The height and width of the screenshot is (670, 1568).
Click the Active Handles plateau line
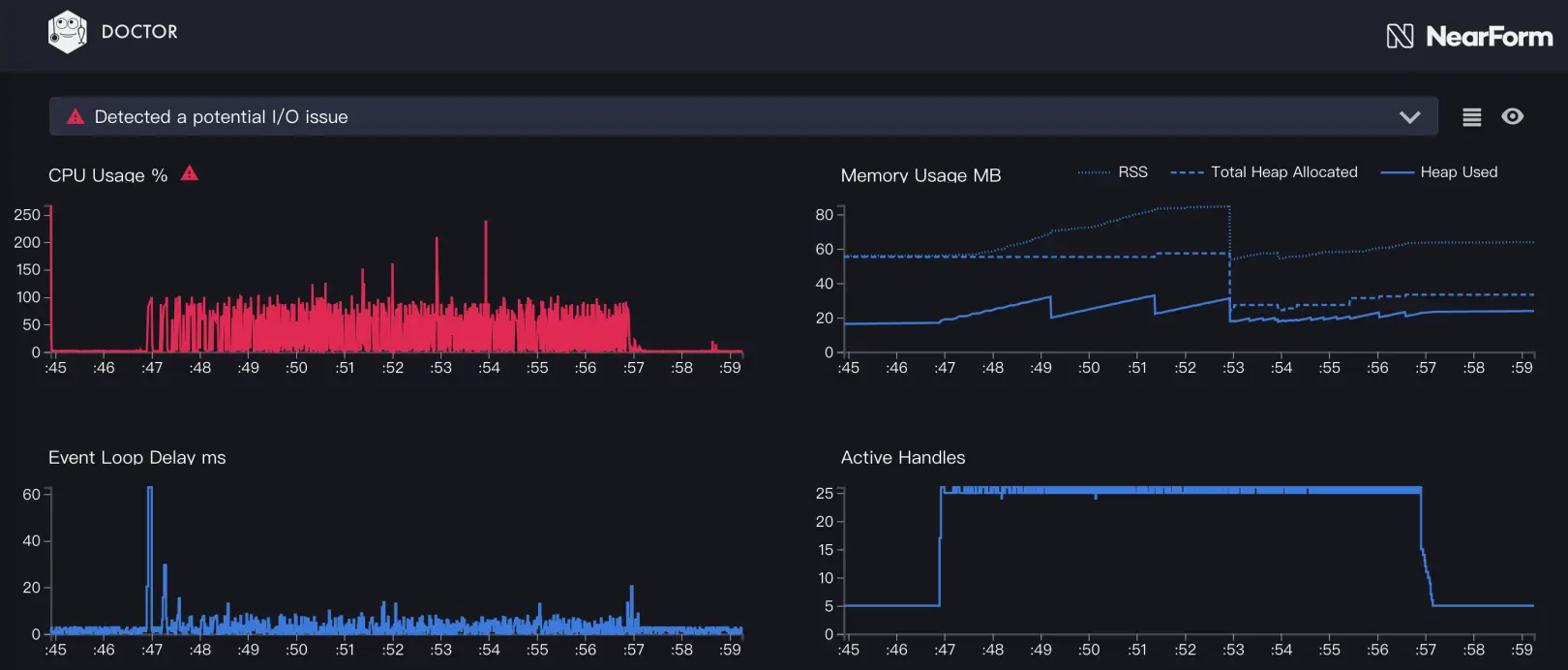point(1181,490)
